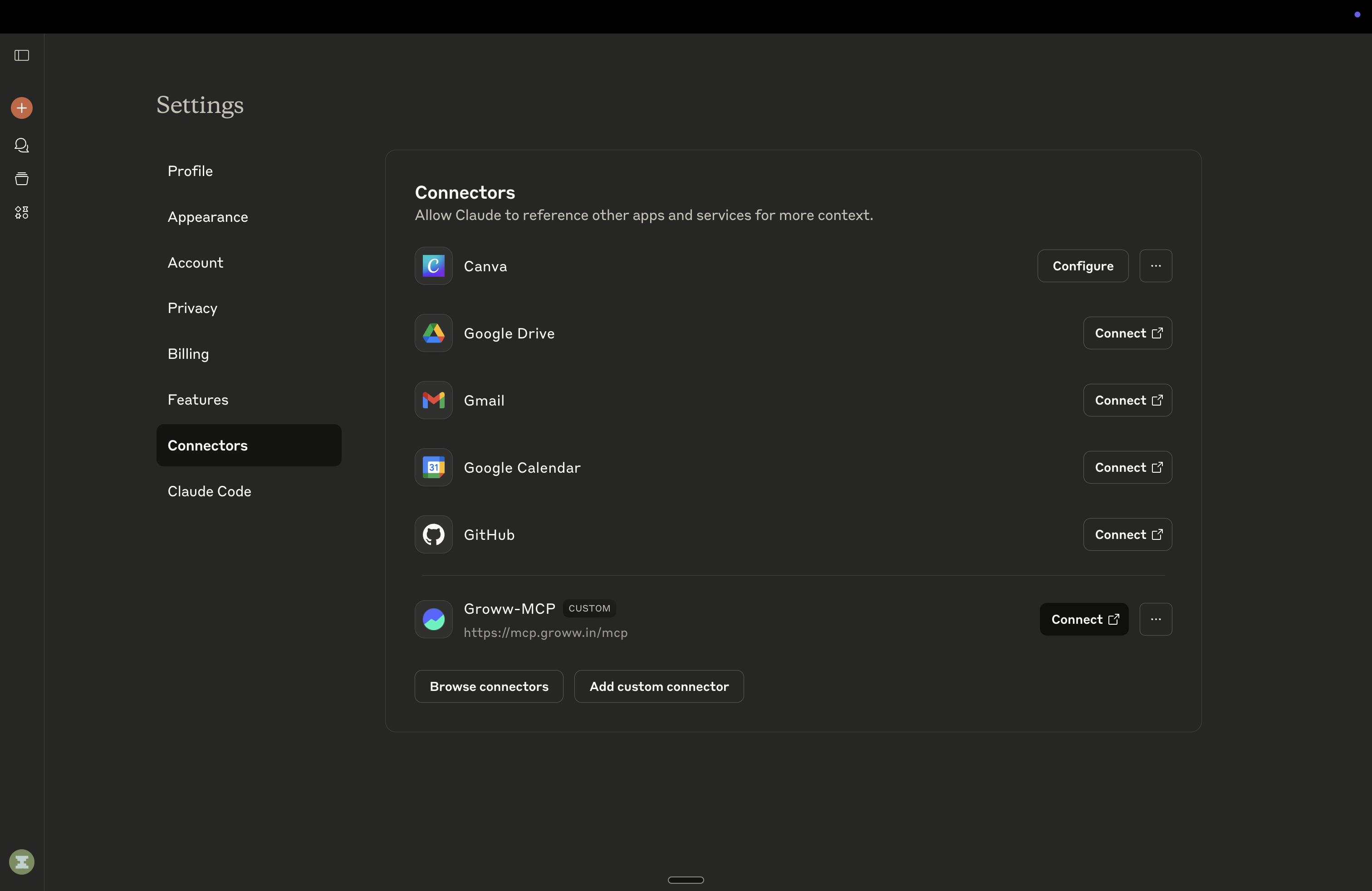Select the Connectors settings tab
This screenshot has height=891, width=1372.
pos(249,445)
